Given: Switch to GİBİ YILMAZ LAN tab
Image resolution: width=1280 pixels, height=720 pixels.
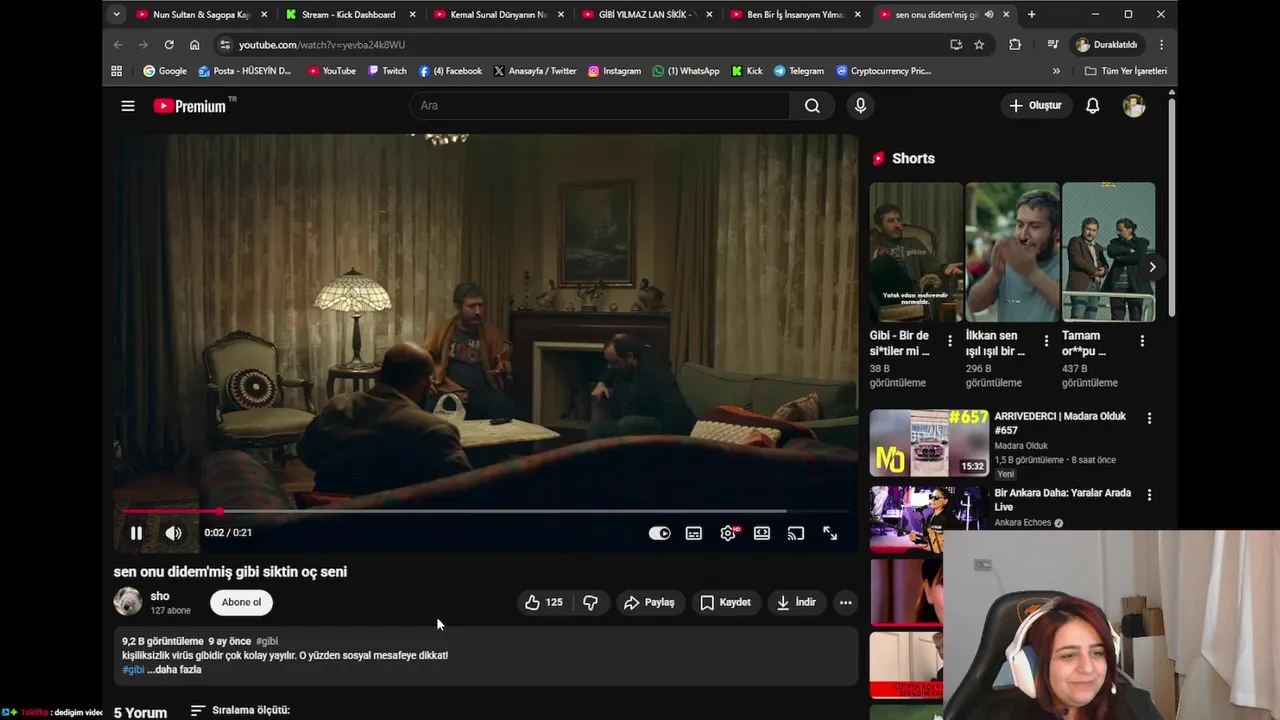Looking at the screenshot, I should [x=647, y=15].
